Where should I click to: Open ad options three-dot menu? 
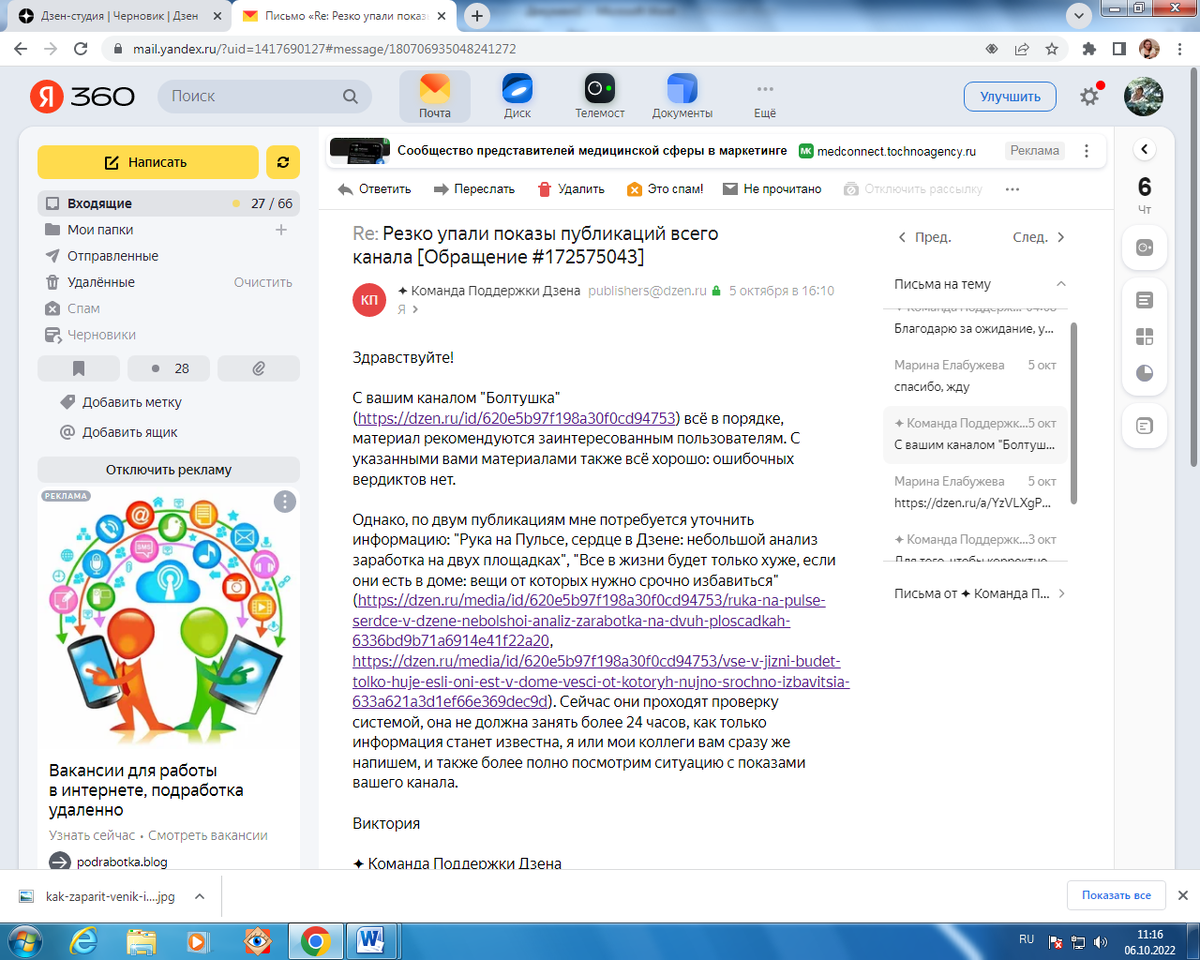[285, 501]
